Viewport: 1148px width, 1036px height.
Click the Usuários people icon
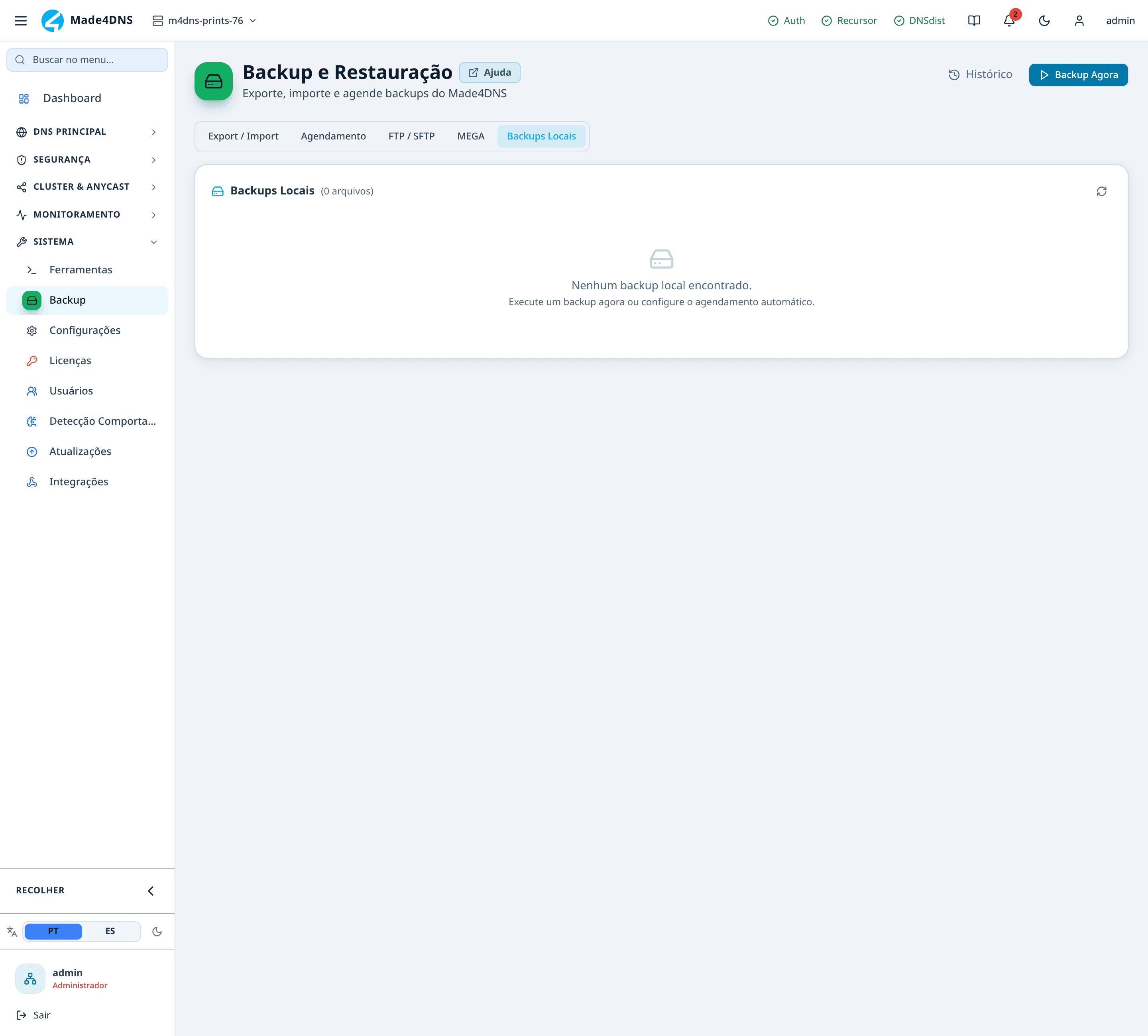pos(32,391)
